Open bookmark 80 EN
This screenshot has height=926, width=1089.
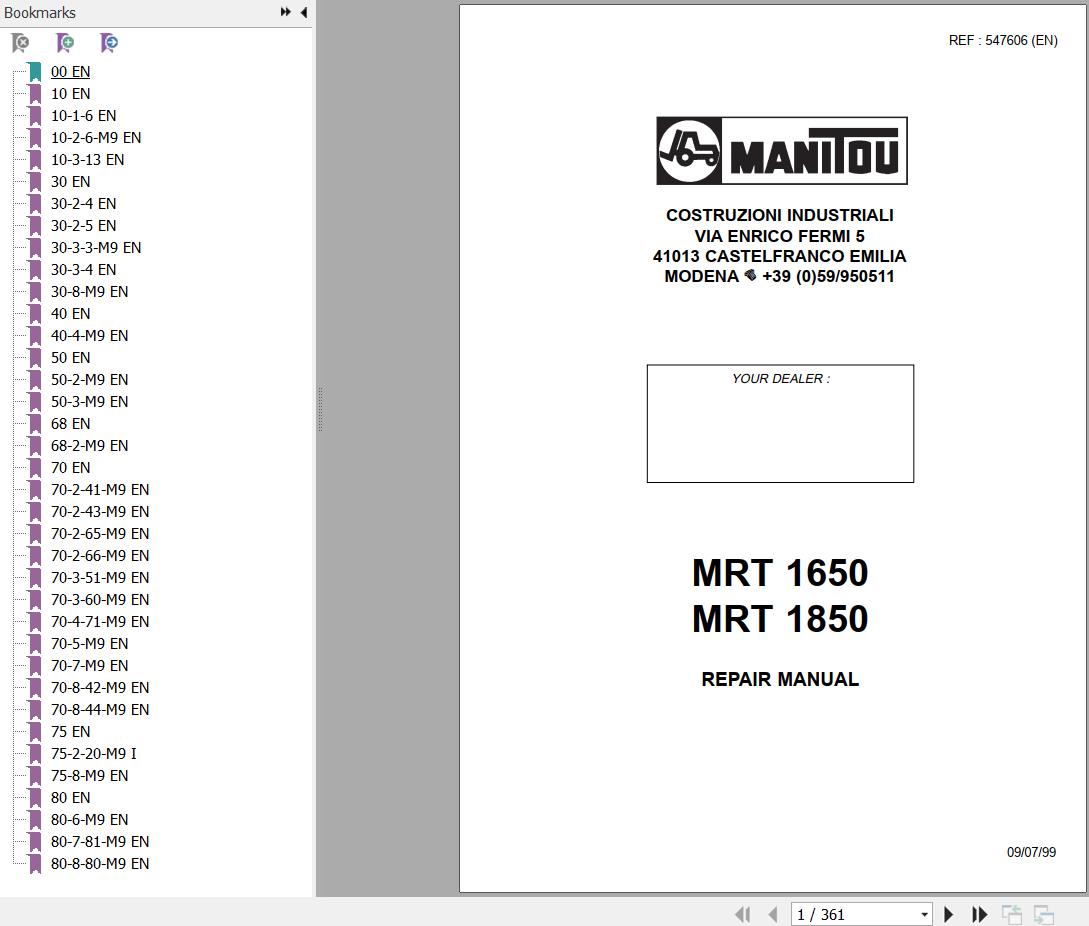70,797
